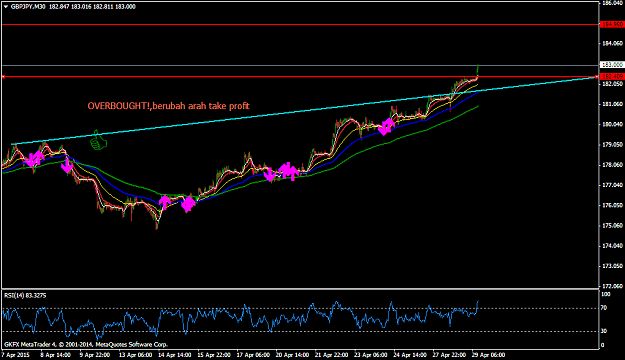625x360 pixels.
Task: Click the 172.060 price axis label
Action: pyautogui.click(x=613, y=286)
